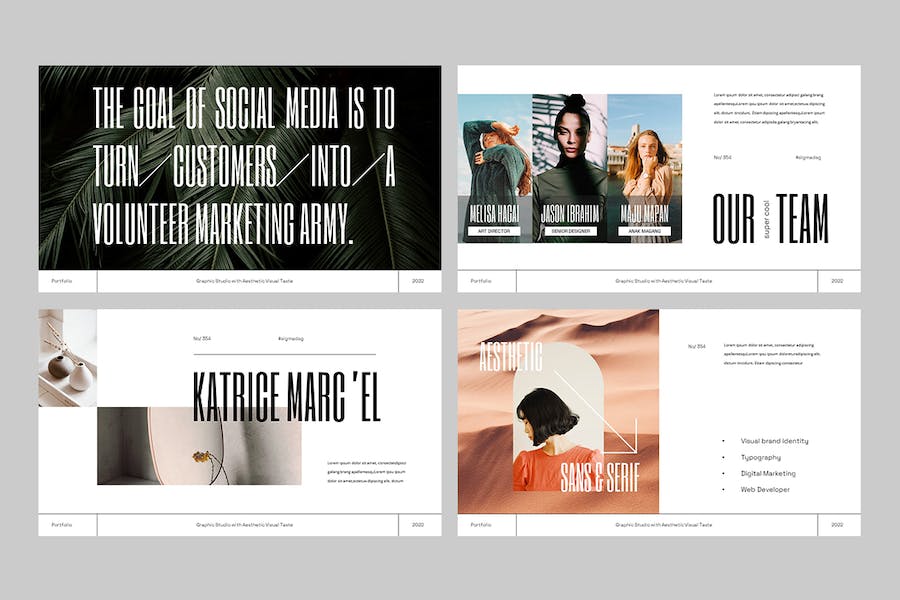Click the bullet dot beside Visual brand identity
Viewport: 900px width, 600px height.
coord(723,441)
